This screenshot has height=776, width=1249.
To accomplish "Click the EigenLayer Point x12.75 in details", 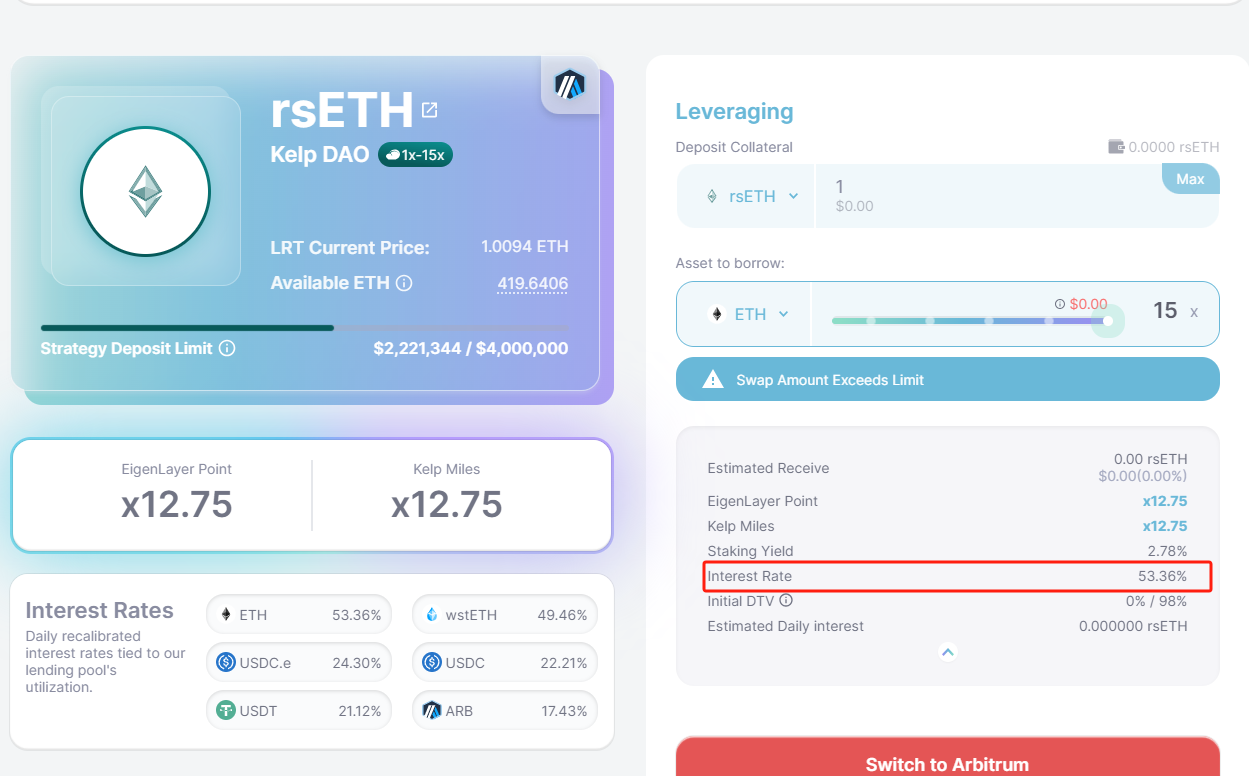I will coord(1165,501).
